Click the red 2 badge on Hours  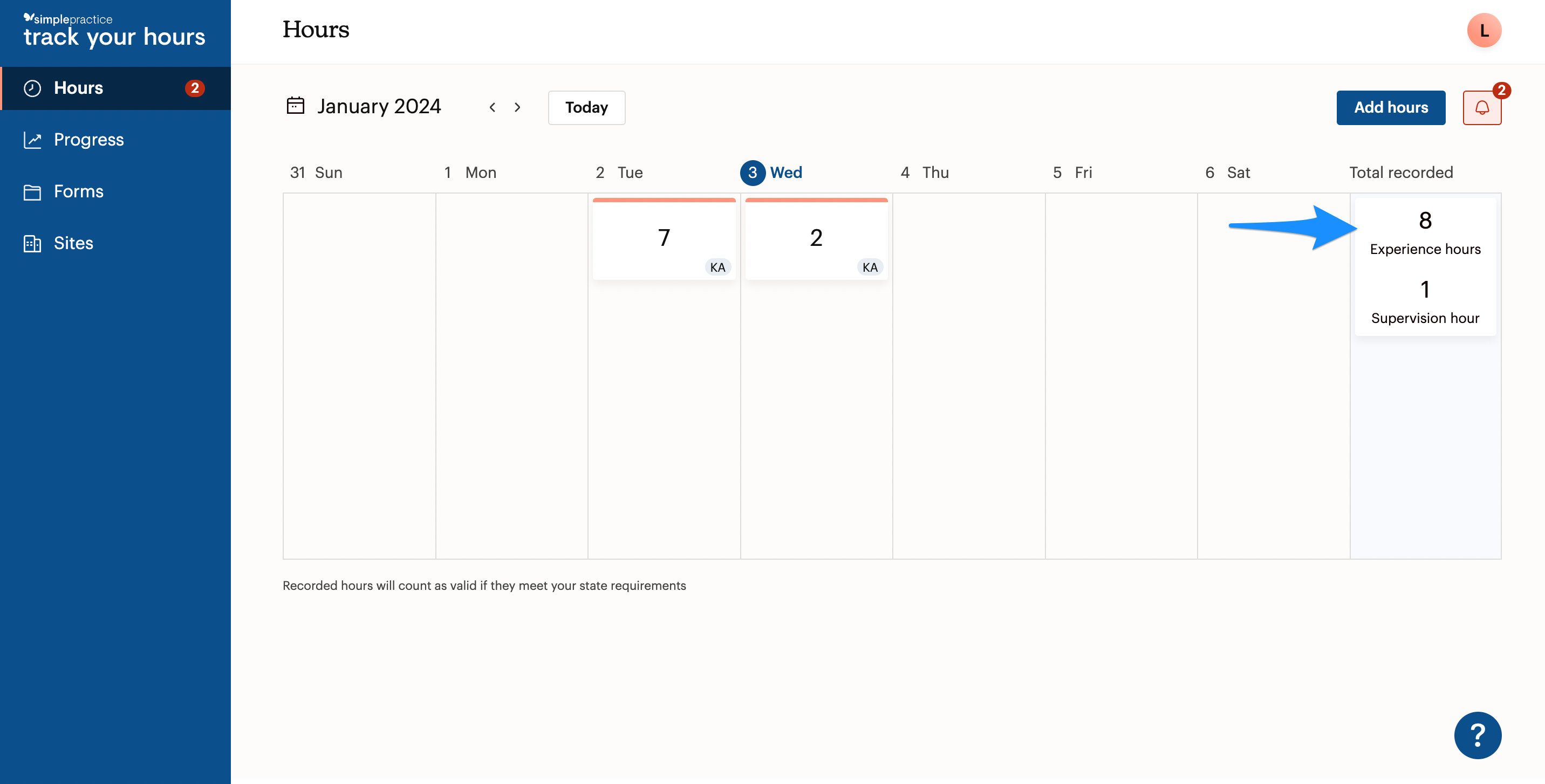[194, 88]
